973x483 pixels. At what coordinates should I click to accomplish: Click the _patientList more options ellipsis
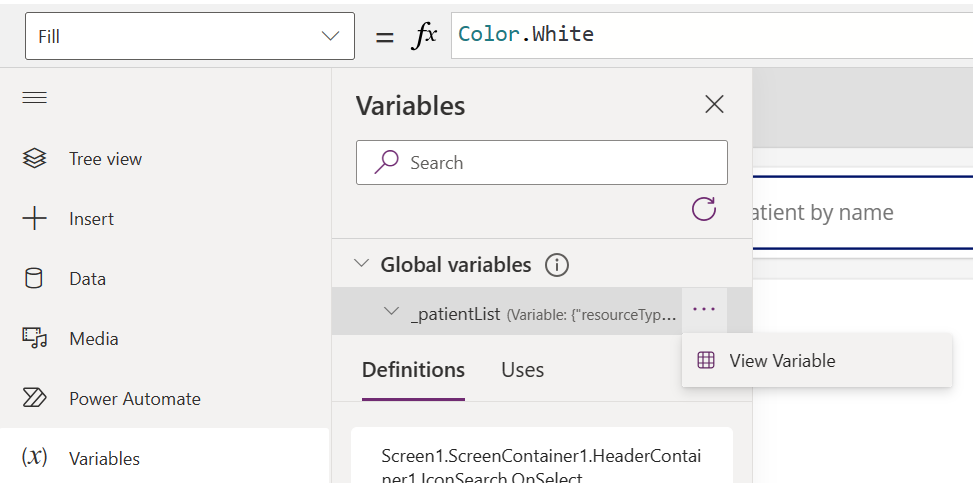[704, 309]
